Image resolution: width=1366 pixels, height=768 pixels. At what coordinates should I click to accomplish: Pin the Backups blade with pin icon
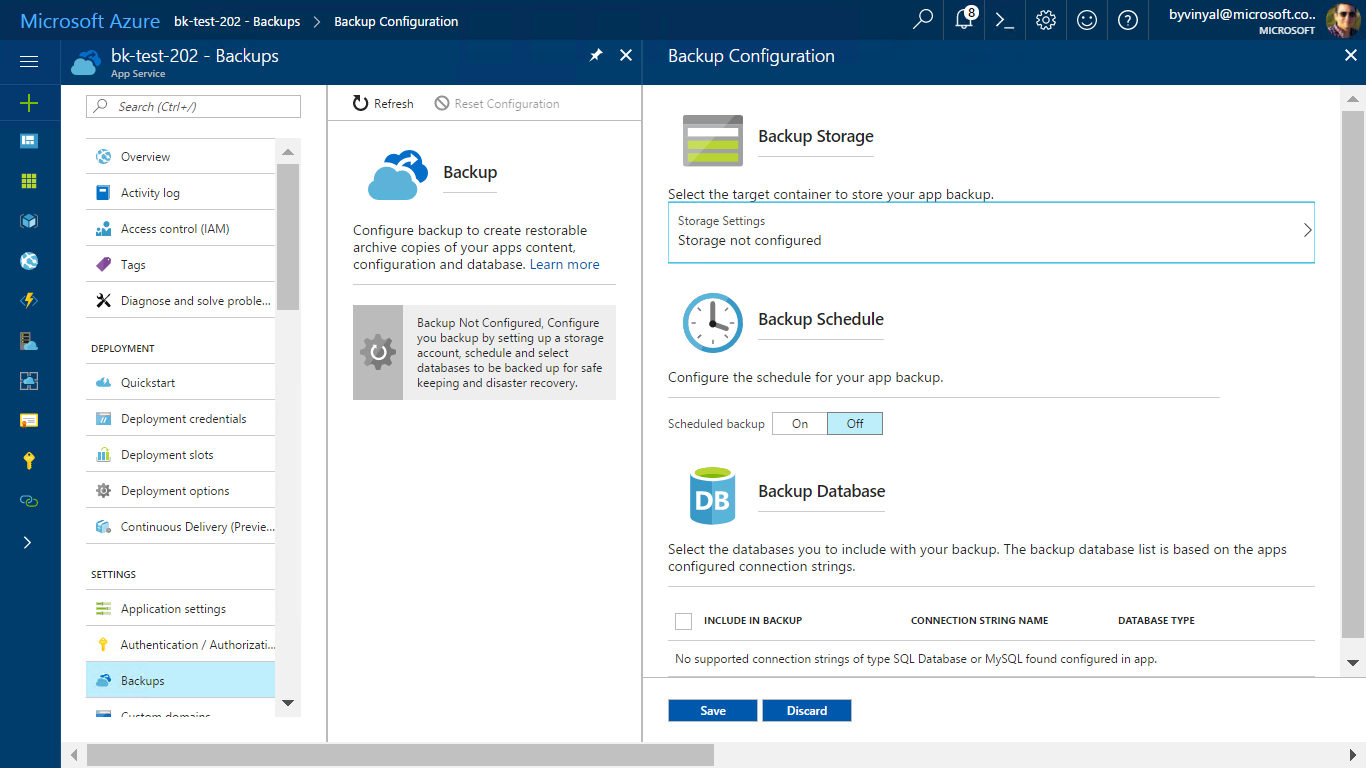(x=596, y=56)
